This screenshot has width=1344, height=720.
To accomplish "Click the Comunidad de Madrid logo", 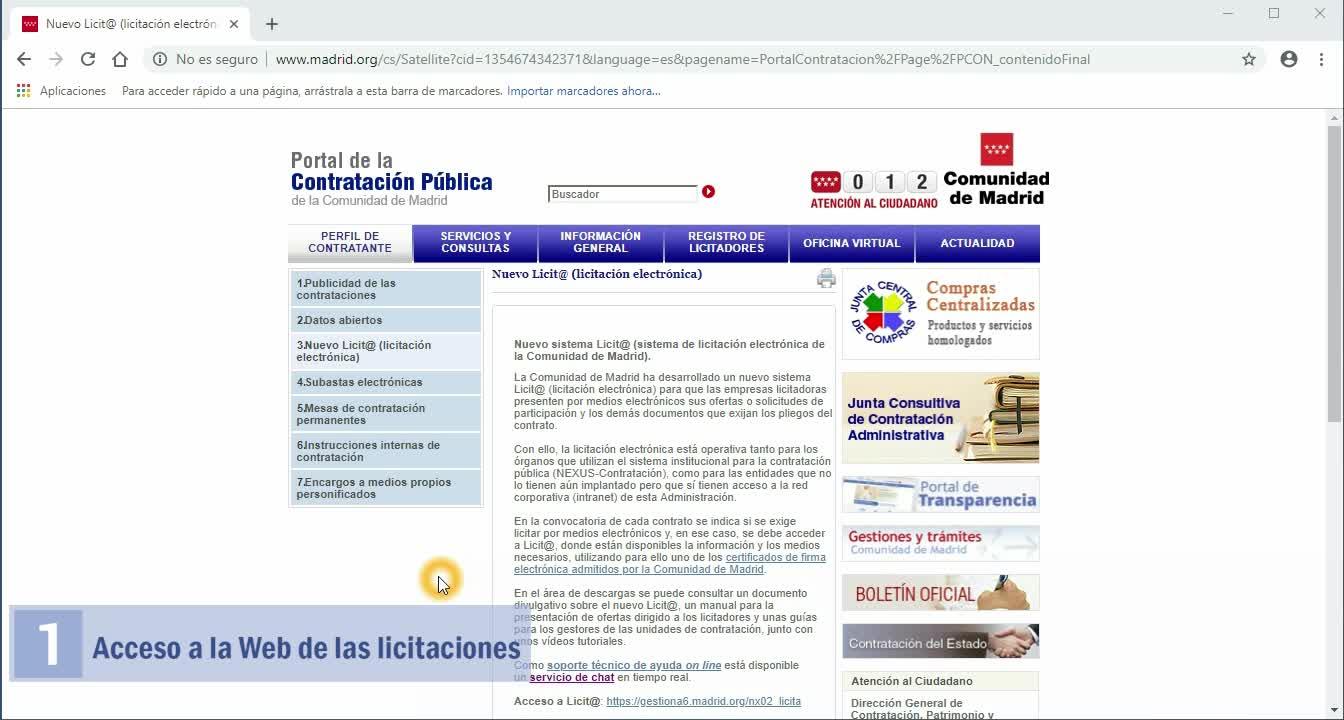I will click(x=996, y=170).
